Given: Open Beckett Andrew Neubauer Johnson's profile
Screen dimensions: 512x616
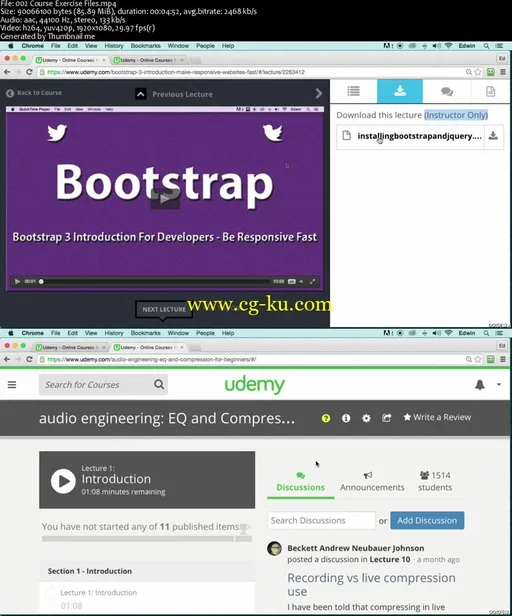Looking at the screenshot, I should click(356, 548).
